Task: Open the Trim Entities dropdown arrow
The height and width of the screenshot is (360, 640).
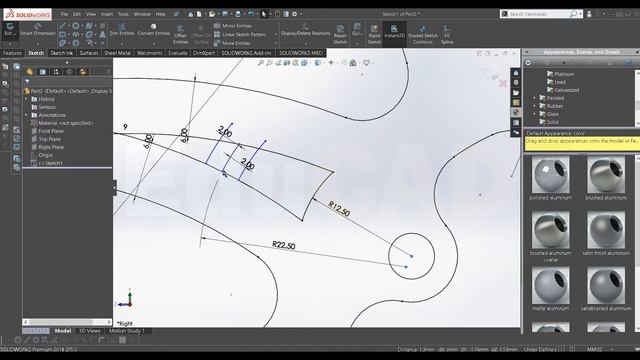Action: (x=122, y=43)
